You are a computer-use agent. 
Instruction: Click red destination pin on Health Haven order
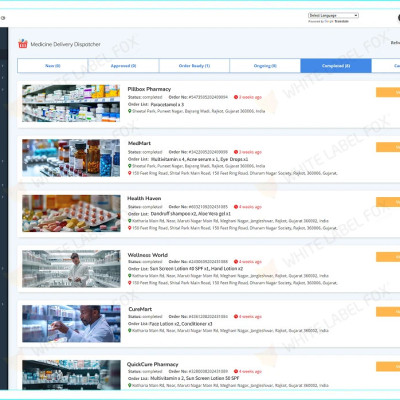pyautogui.click(x=130, y=228)
